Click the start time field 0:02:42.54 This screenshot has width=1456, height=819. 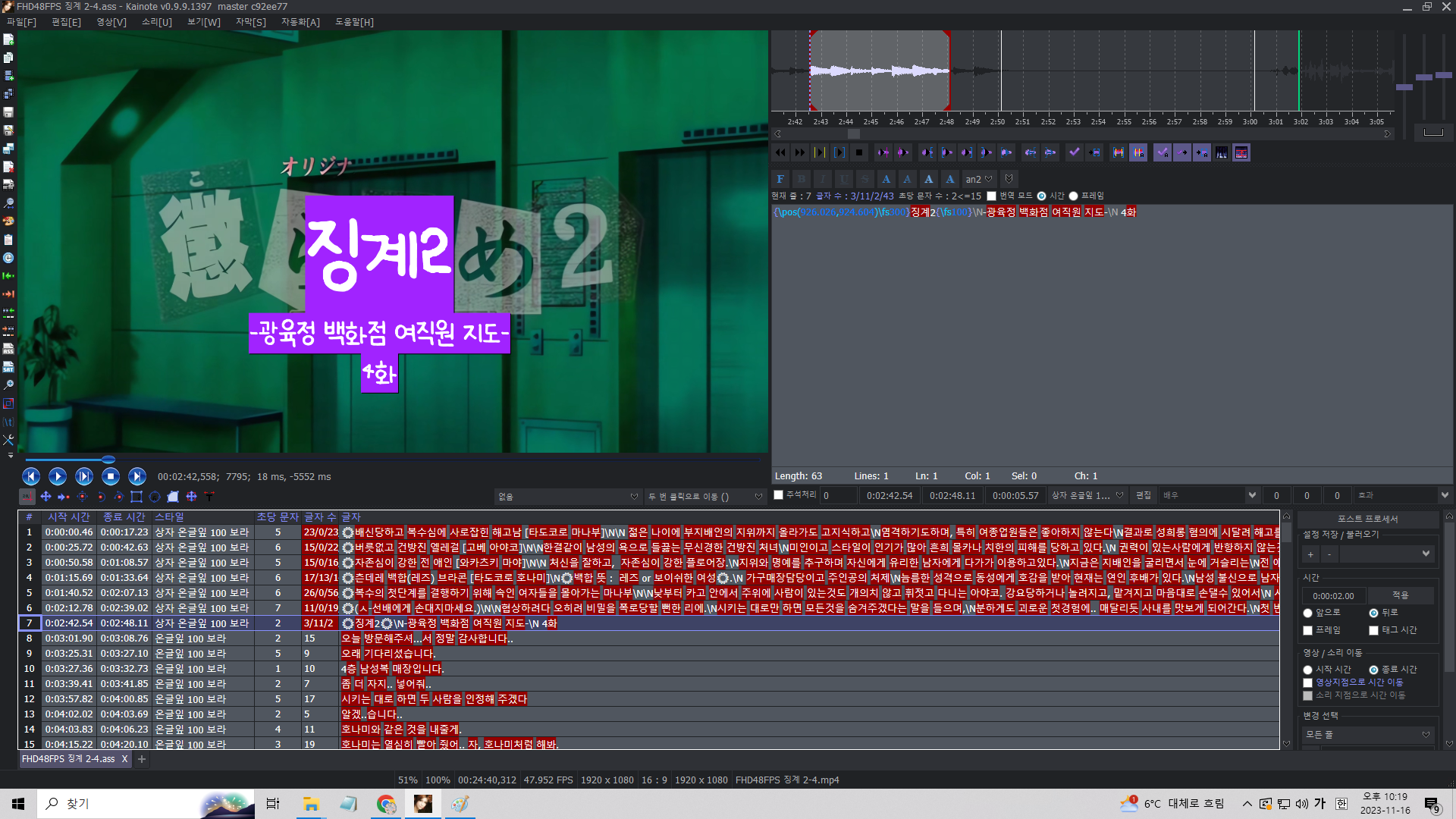890,495
